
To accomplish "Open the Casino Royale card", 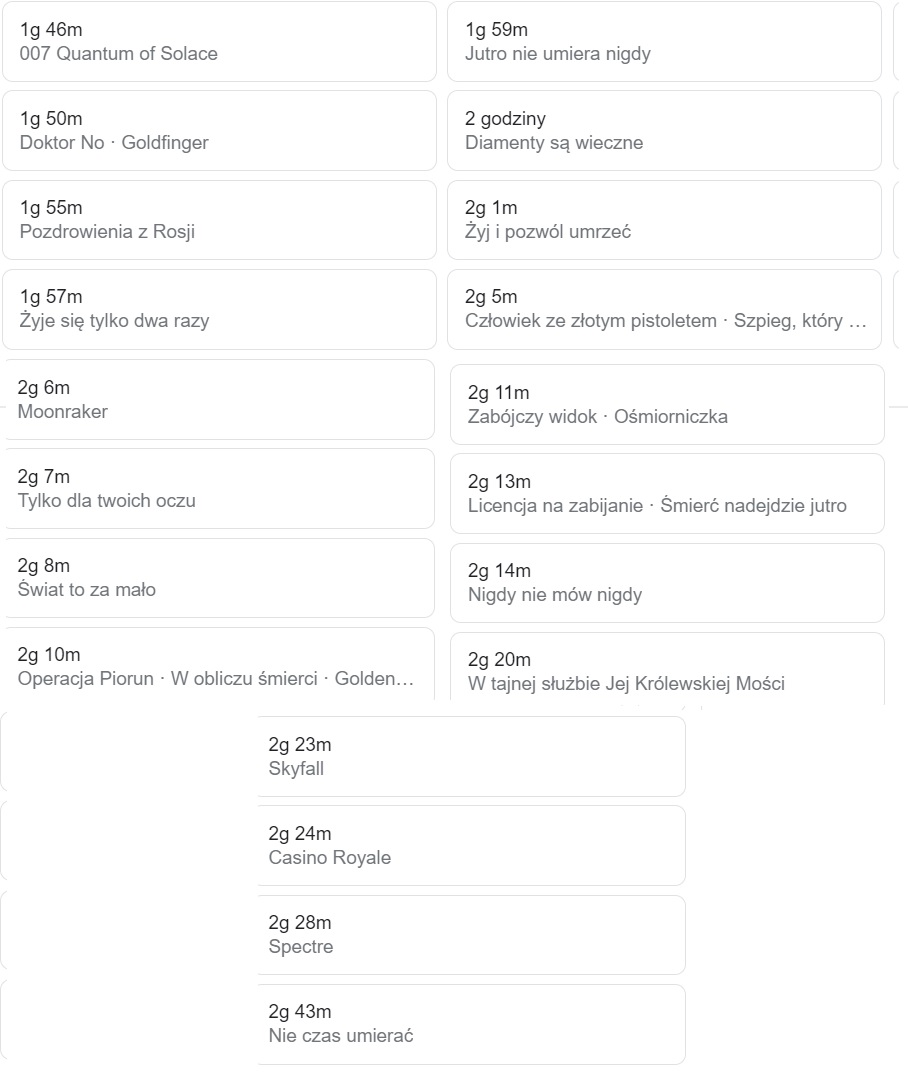I will click(471, 845).
